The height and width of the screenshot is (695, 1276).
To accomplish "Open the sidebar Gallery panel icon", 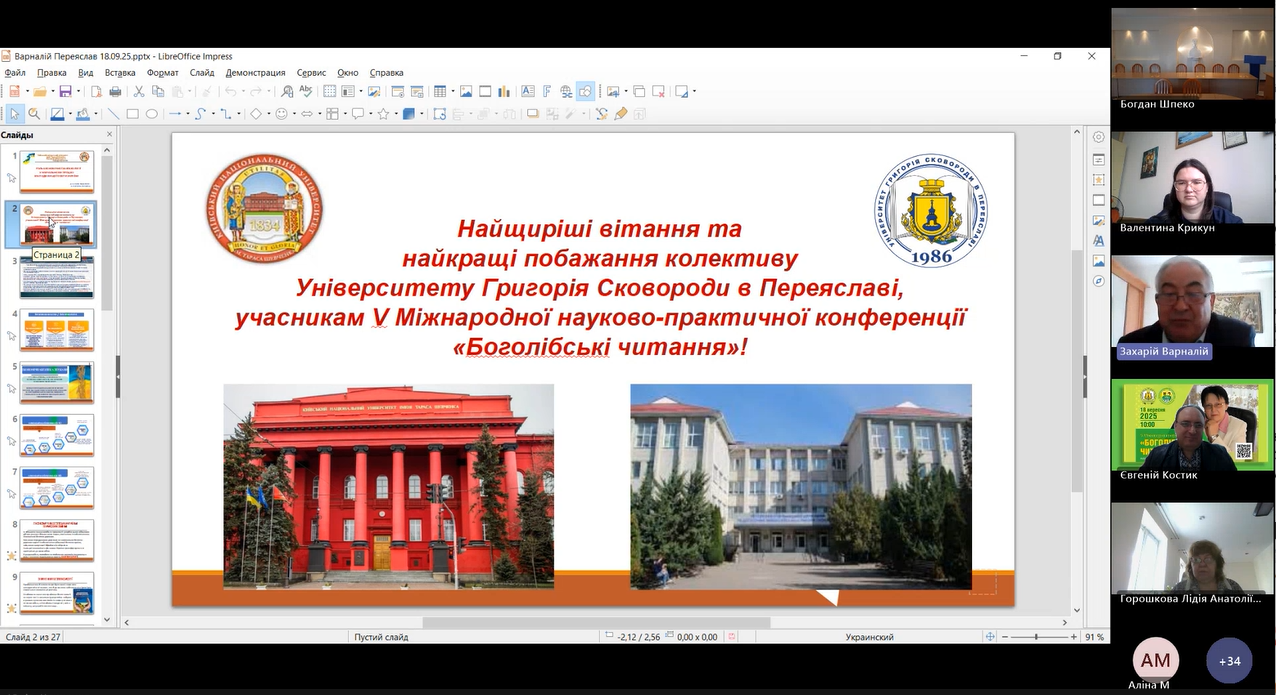I will tap(1099, 261).
